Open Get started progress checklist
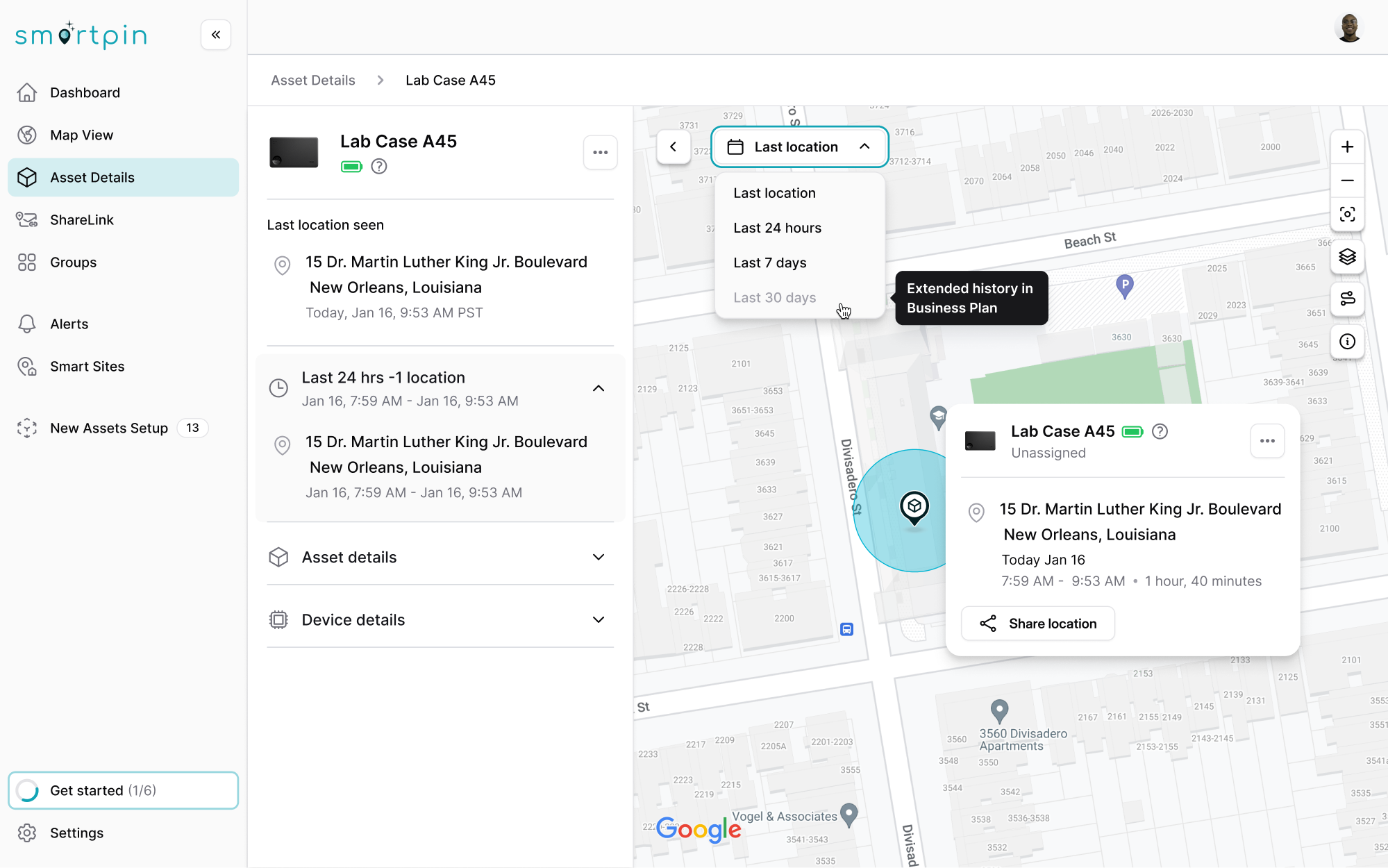Viewport: 1388px width, 868px height. pos(124,791)
